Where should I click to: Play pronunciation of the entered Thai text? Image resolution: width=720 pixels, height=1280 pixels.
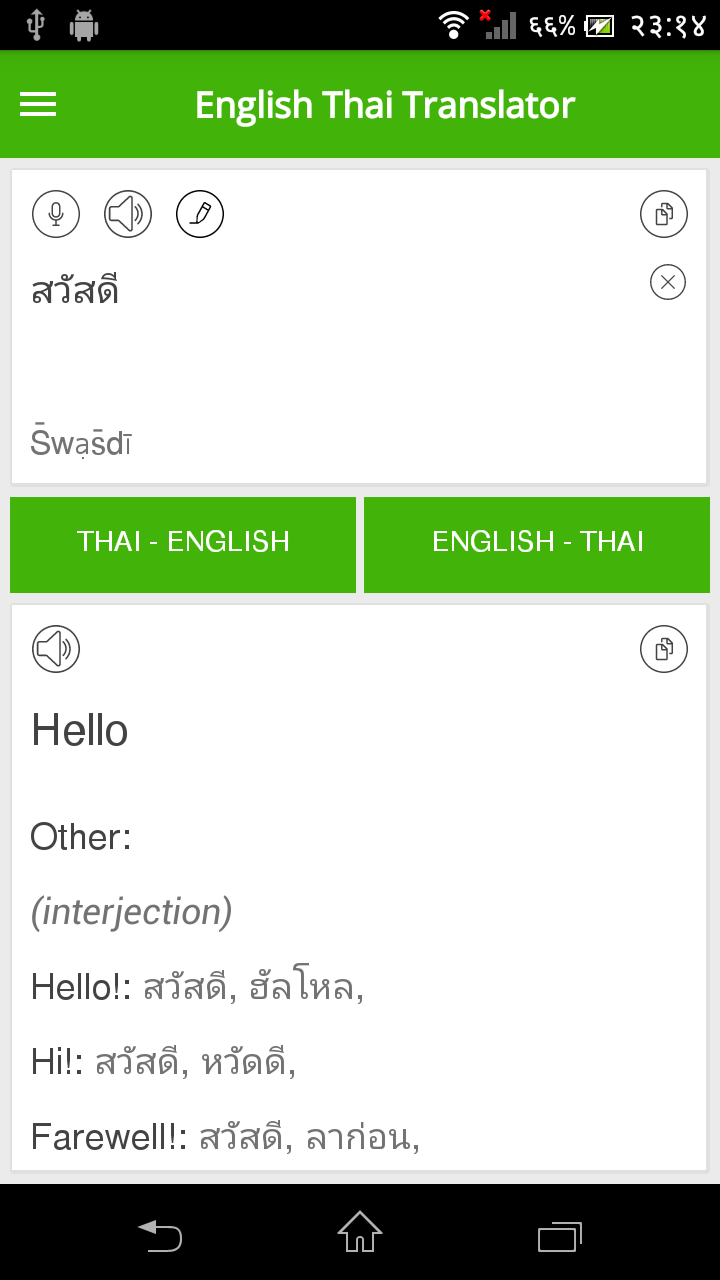pyautogui.click(x=127, y=213)
